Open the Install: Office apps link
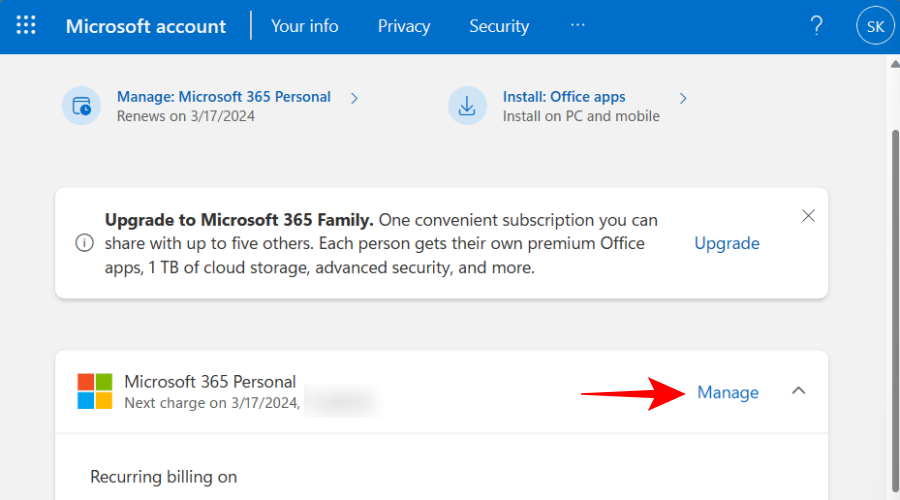 pos(564,97)
